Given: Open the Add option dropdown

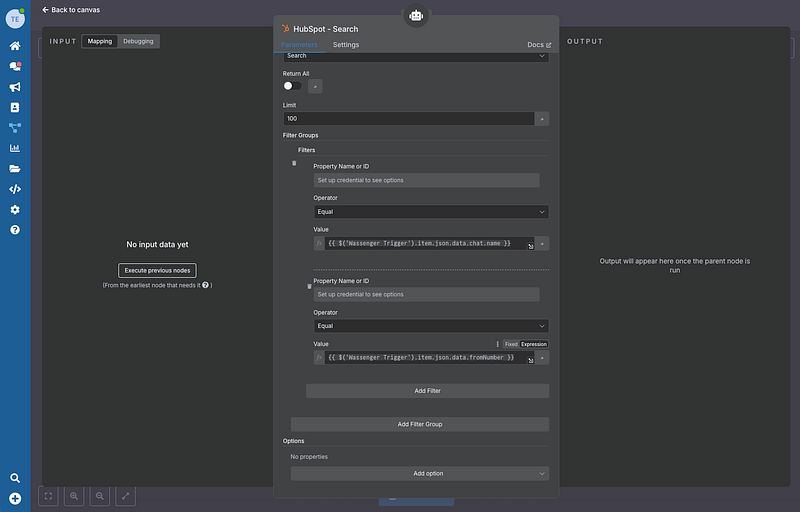Looking at the screenshot, I should [420, 474].
